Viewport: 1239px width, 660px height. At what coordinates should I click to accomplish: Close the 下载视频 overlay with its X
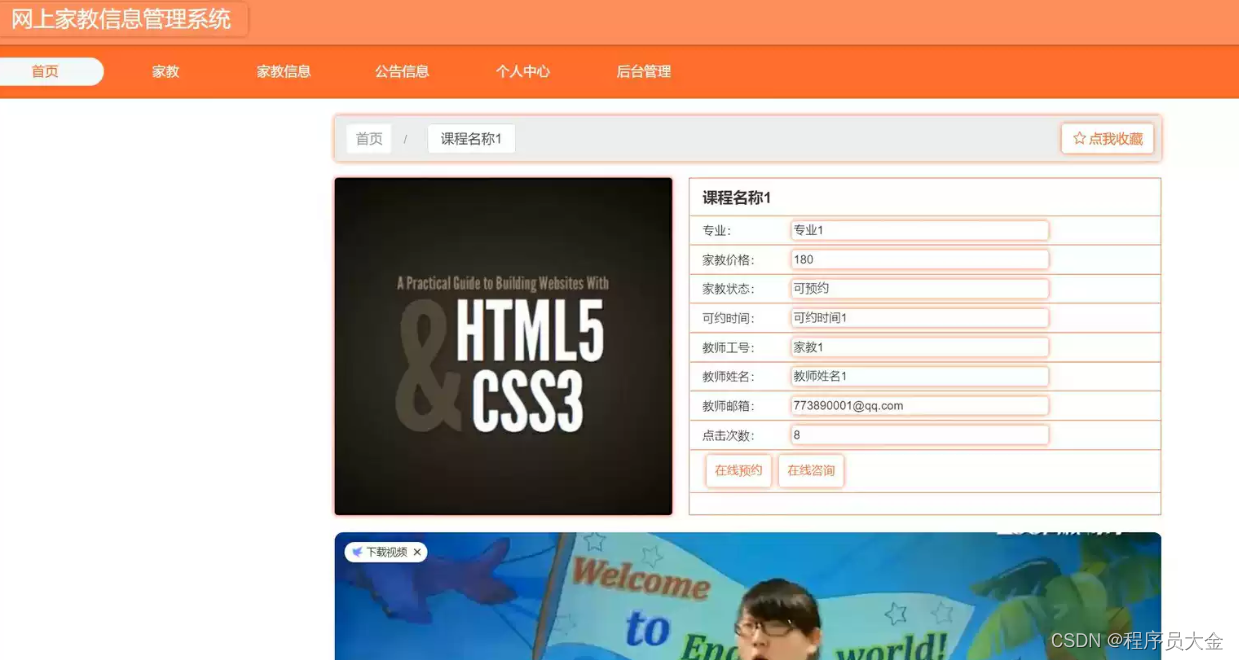(x=417, y=552)
